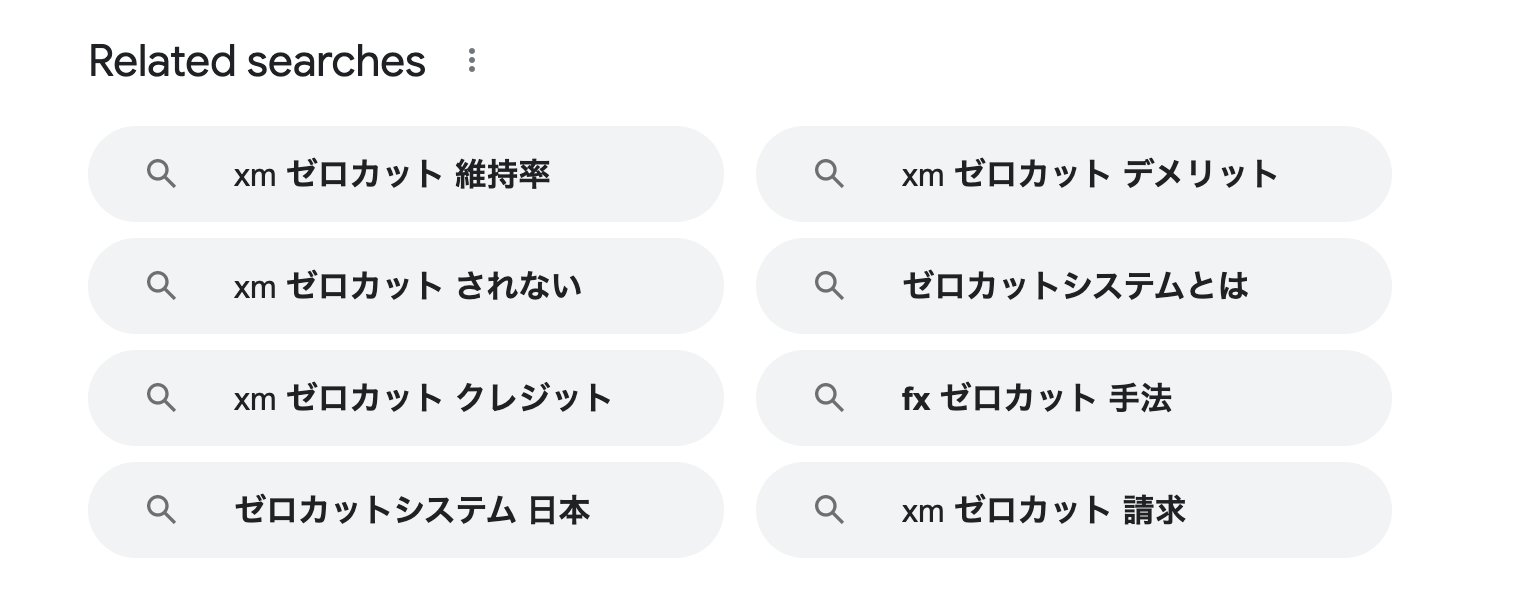Select fx ゼロカット 手法 related search

[x=1074, y=398]
